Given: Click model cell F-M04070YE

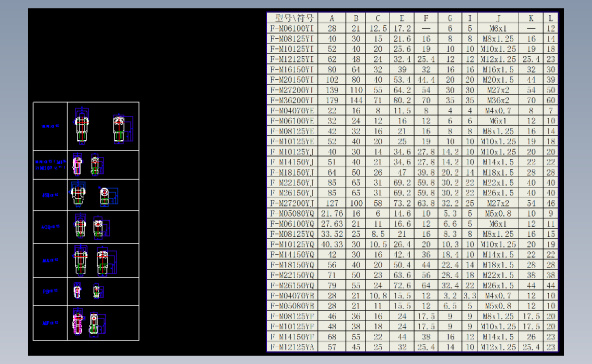Looking at the screenshot, I should (293, 111).
